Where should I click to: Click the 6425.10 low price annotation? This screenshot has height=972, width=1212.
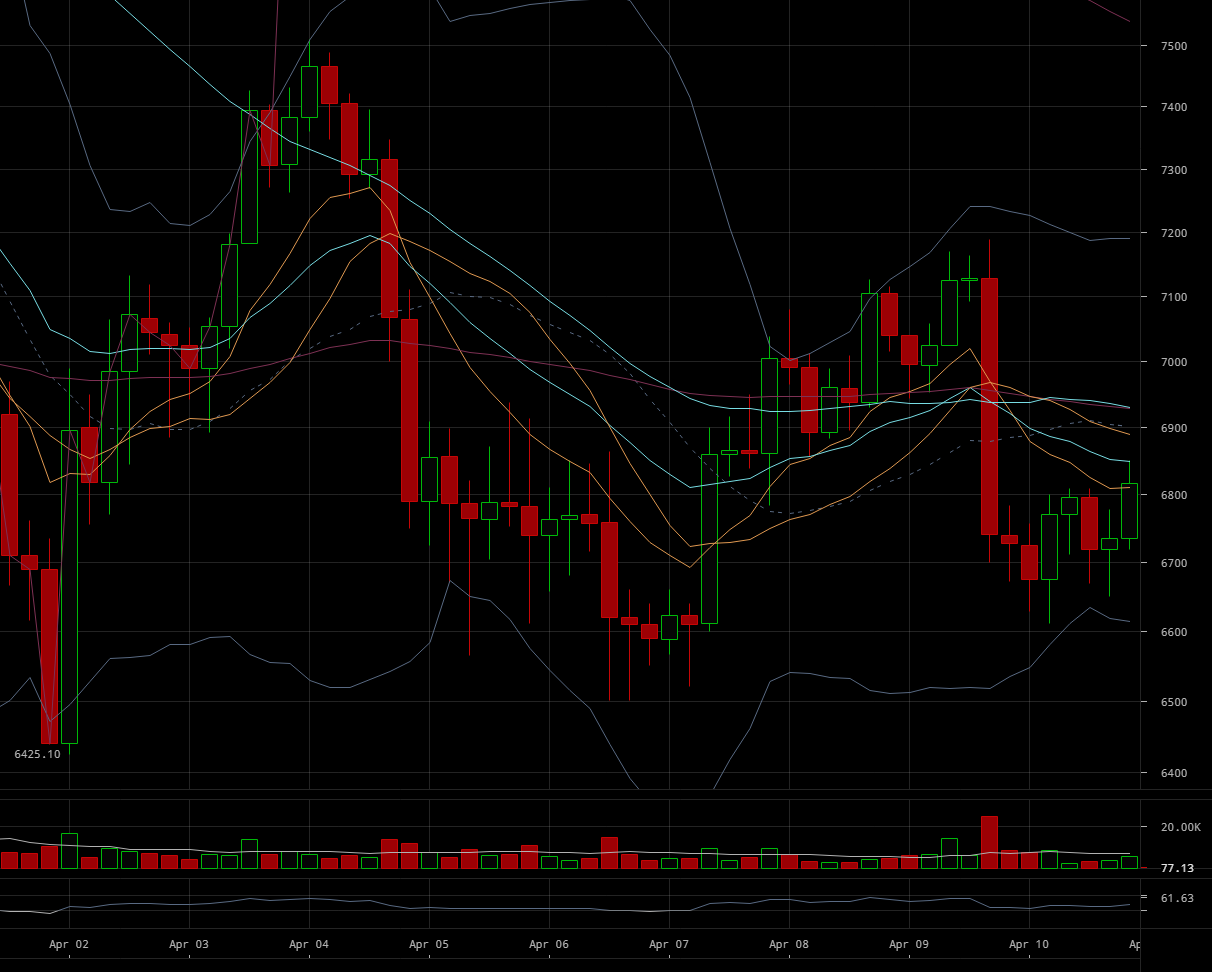click(x=37, y=754)
